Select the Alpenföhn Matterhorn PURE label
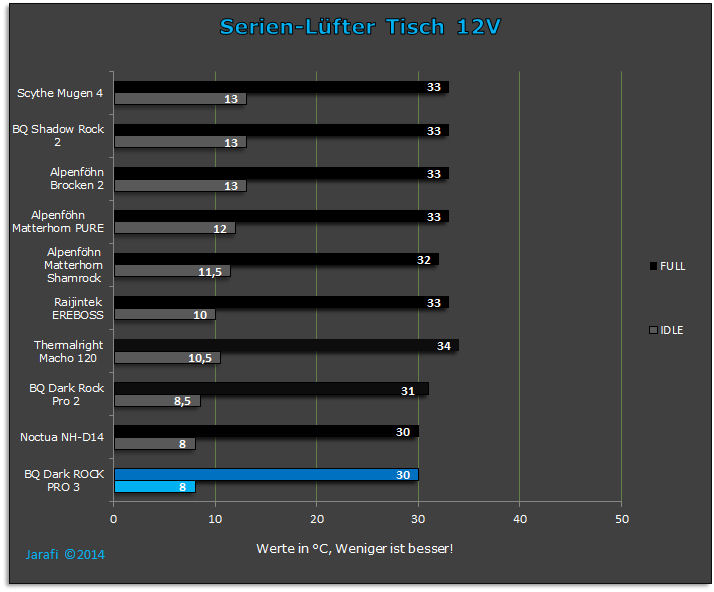The width and height of the screenshot is (714, 592). (58, 222)
